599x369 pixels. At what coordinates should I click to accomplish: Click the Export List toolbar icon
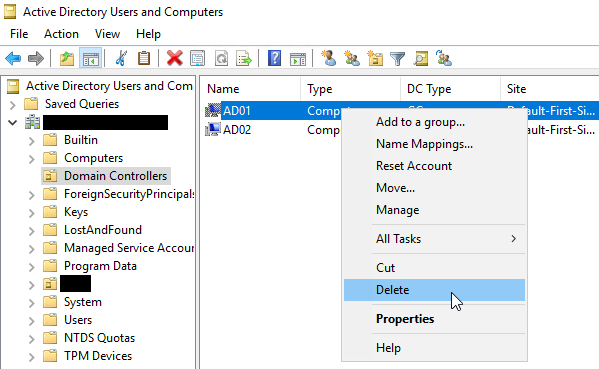click(244, 58)
